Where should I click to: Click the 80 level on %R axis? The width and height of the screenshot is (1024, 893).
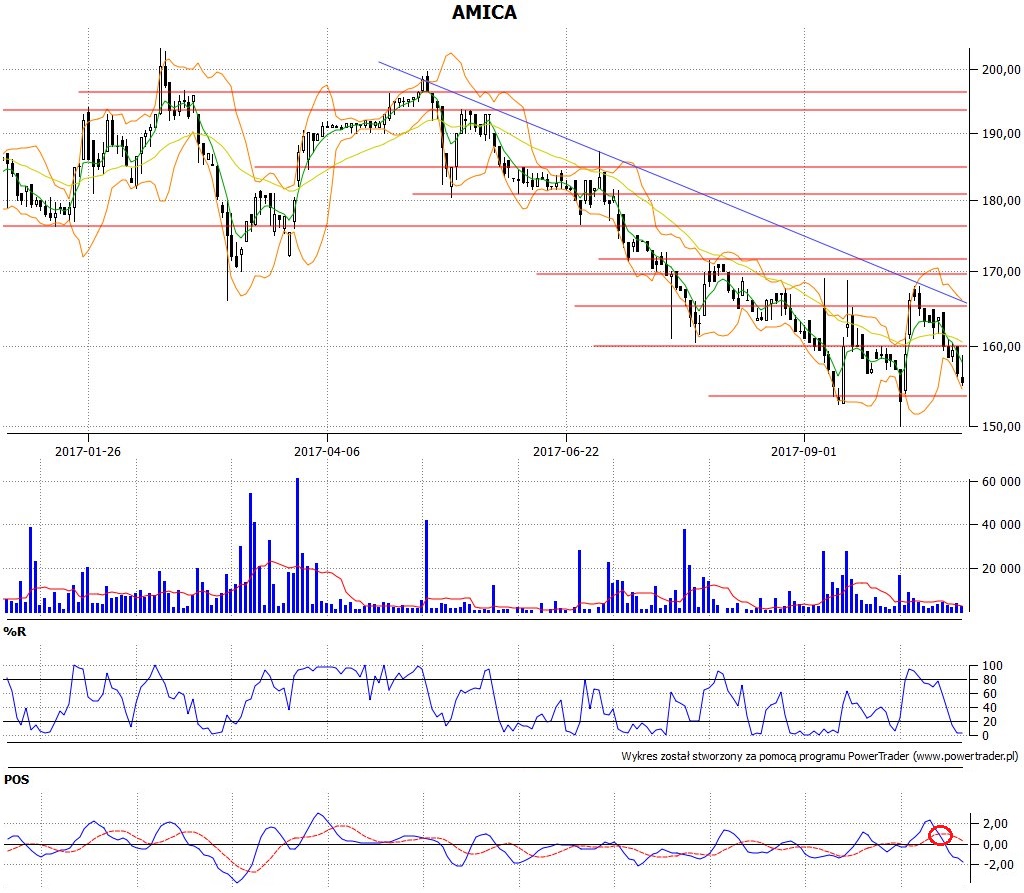(x=990, y=680)
